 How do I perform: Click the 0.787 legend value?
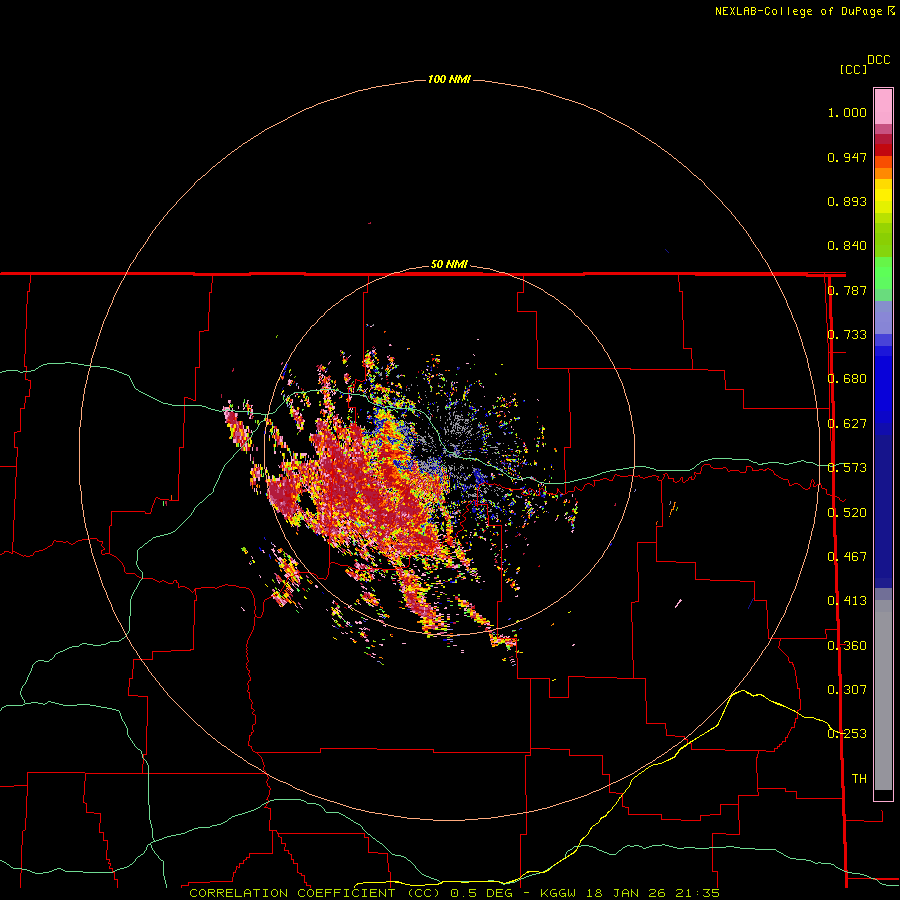847,290
